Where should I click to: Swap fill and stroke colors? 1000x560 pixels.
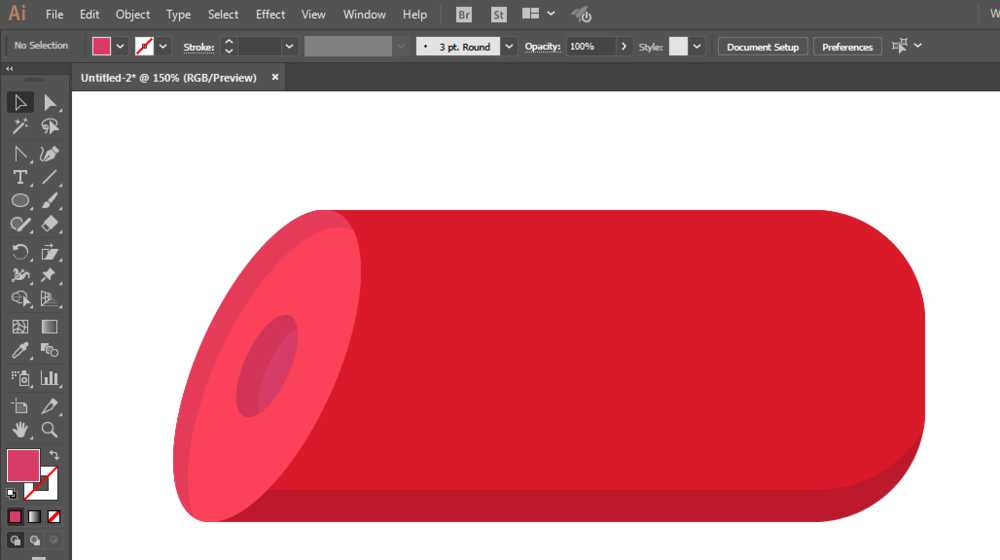54,455
